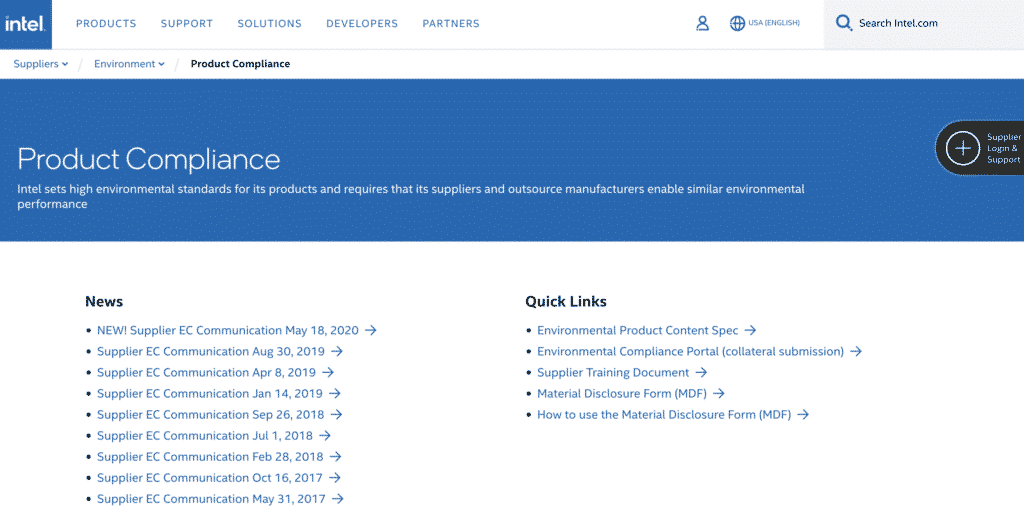Open the Products menu
This screenshot has height=510, width=1024.
[x=106, y=24]
